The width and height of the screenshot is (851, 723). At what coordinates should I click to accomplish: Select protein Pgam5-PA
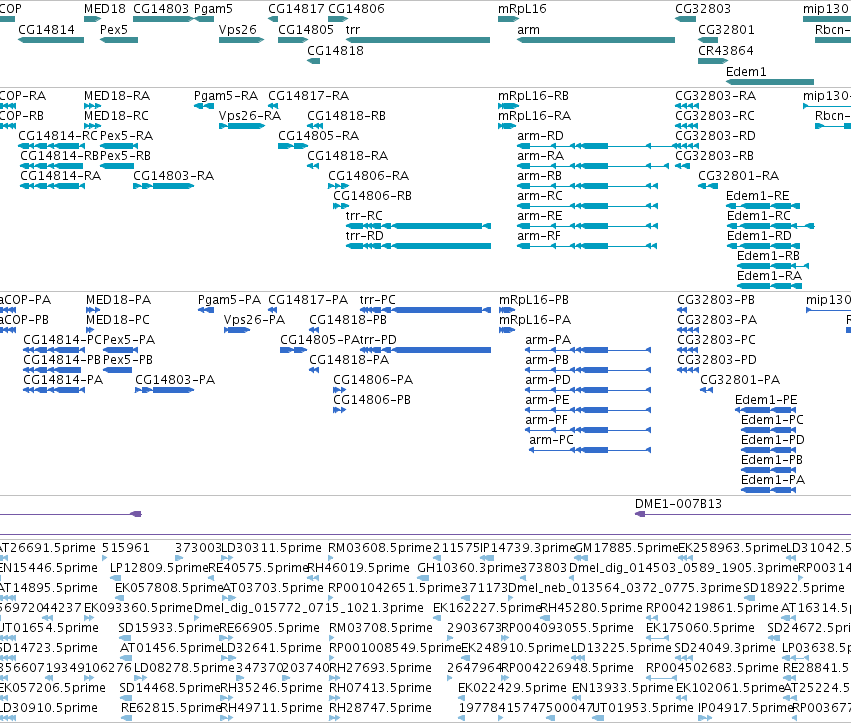coord(229,300)
